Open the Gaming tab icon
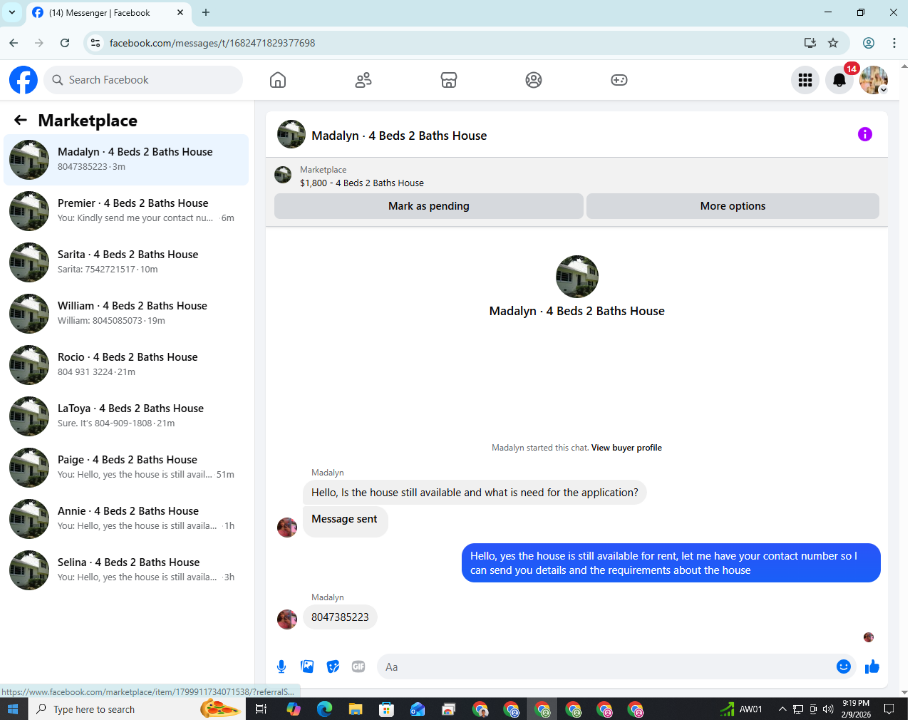 pos(619,80)
